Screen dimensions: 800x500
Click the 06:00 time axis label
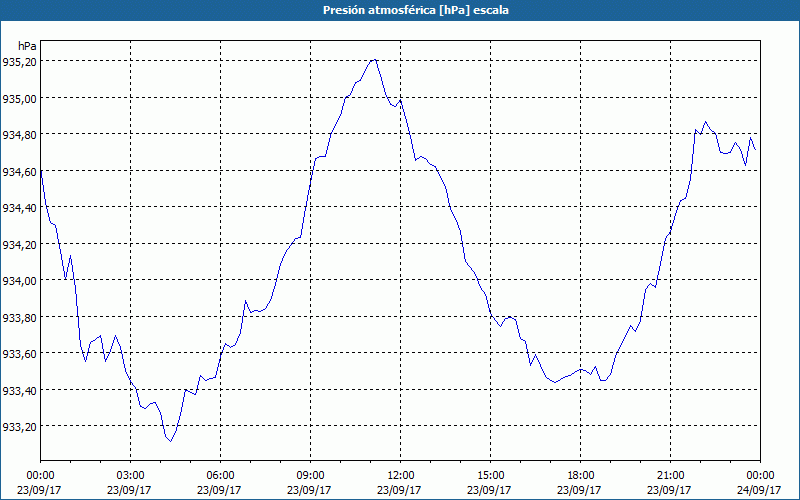(x=220, y=476)
